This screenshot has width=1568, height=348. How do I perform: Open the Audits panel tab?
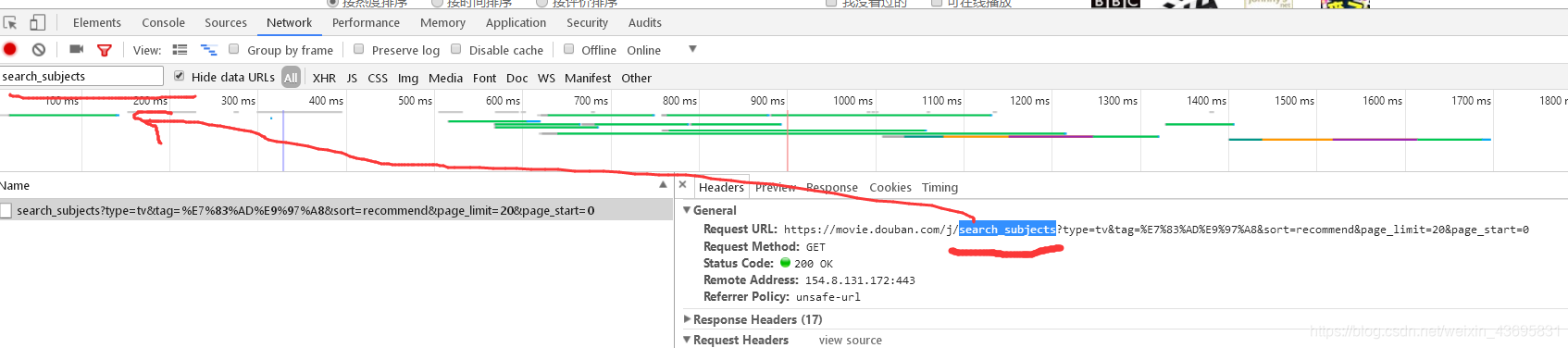point(645,22)
